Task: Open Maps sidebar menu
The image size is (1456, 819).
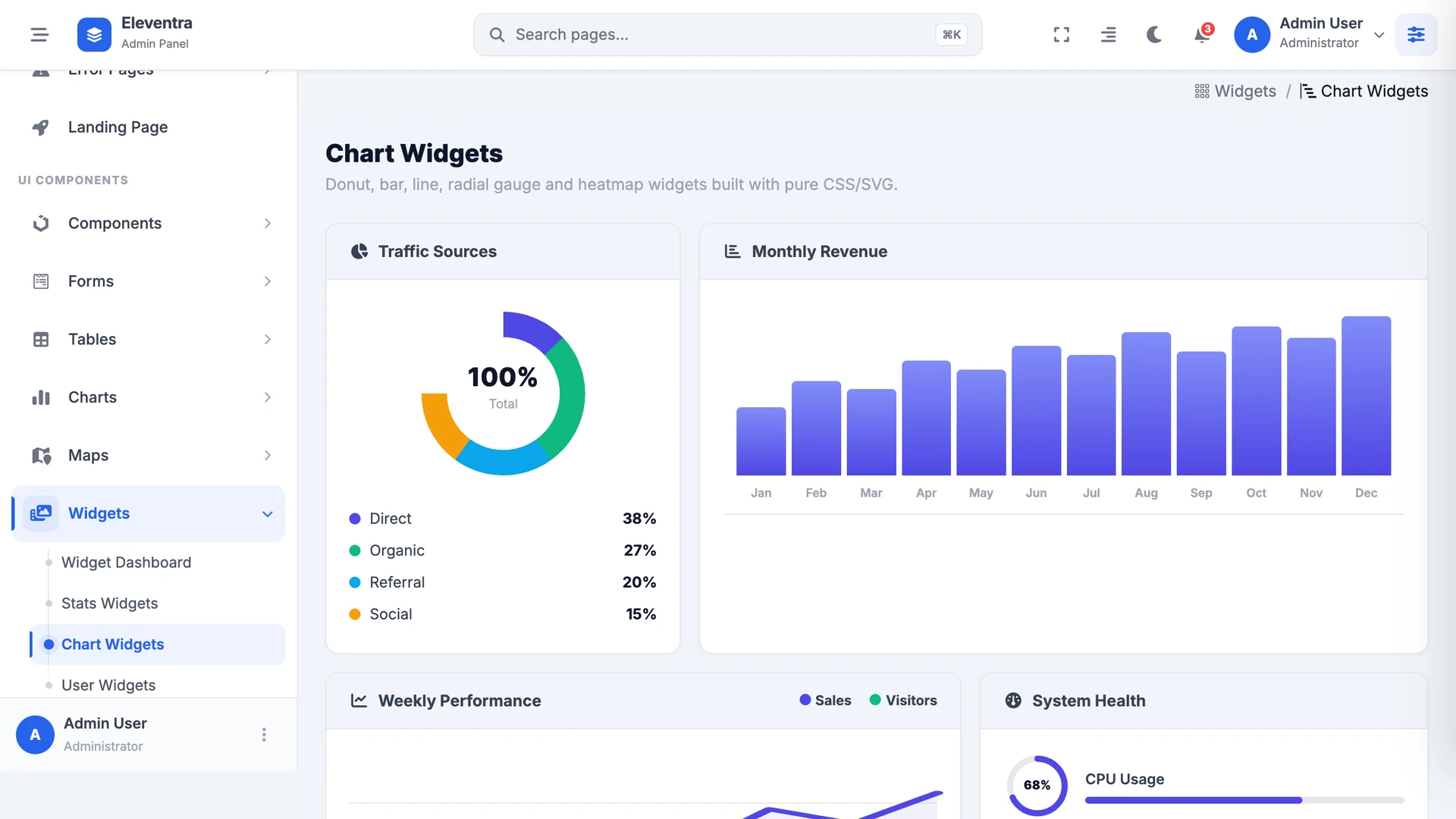Action: point(148,455)
